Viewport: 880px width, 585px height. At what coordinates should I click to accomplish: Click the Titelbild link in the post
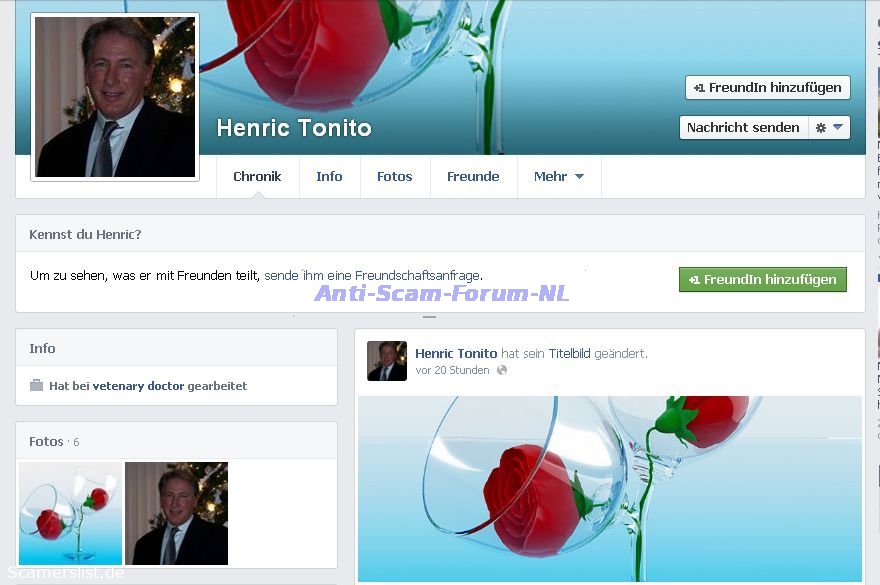[569, 353]
